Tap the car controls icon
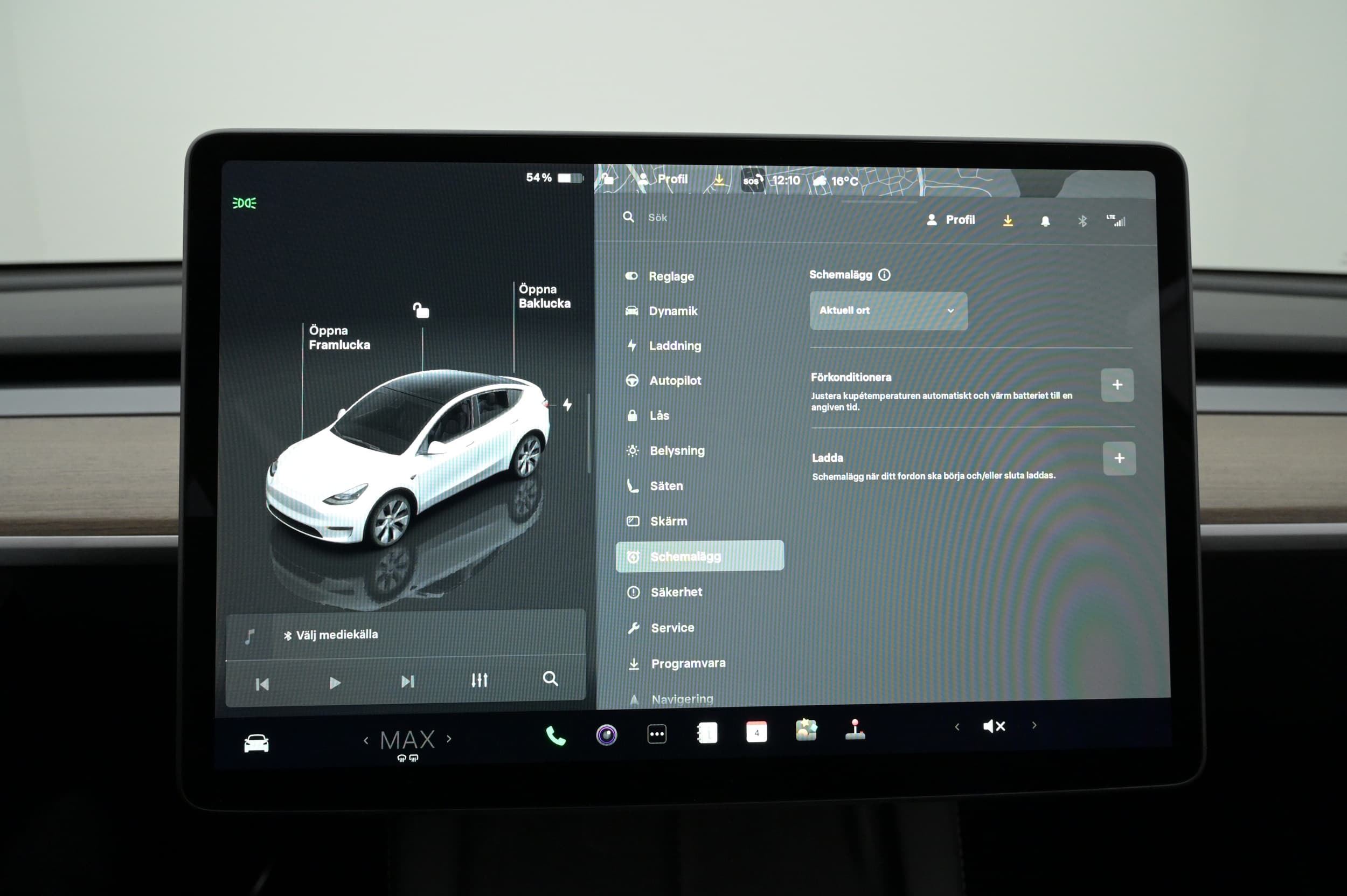1347x896 pixels. [x=256, y=743]
